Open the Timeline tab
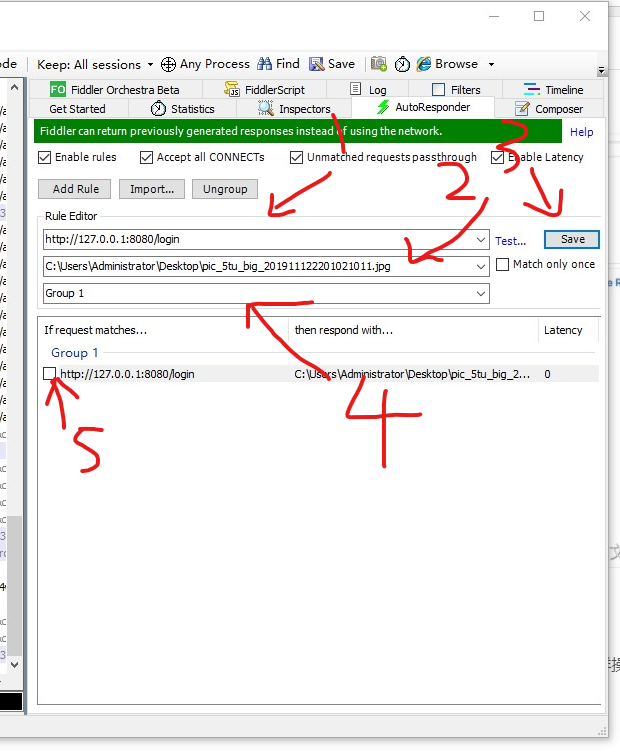This screenshot has width=620, height=754. coord(553,89)
